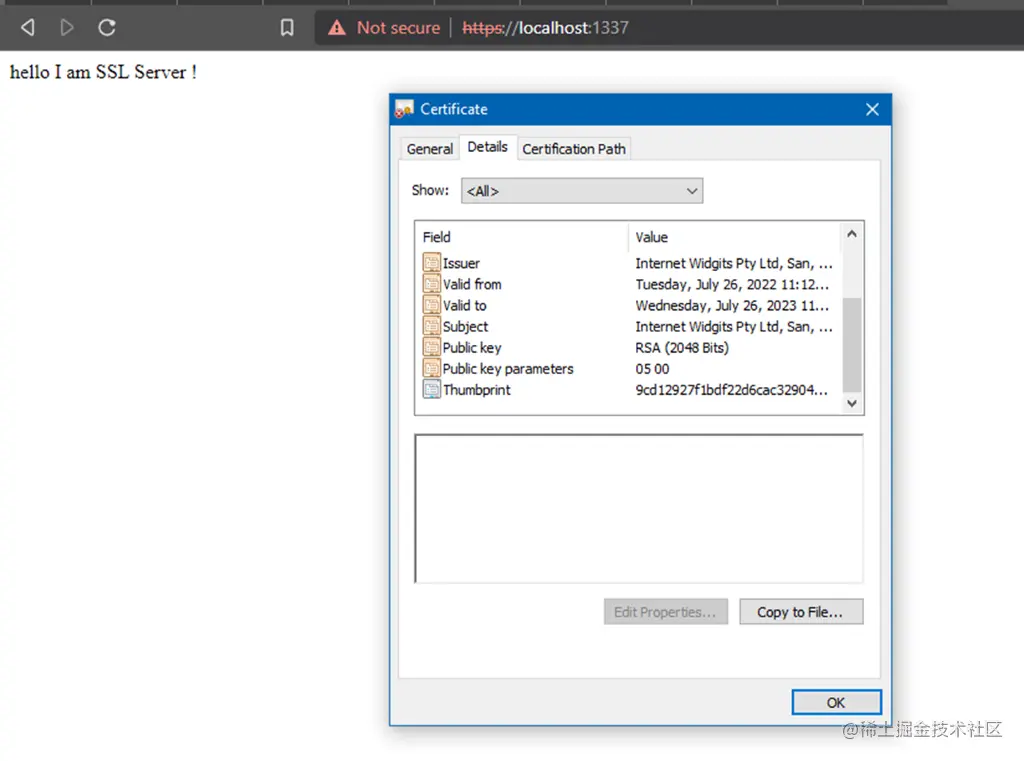The image size is (1024, 761).
Task: Select the Valid to field icon
Action: pos(432,305)
